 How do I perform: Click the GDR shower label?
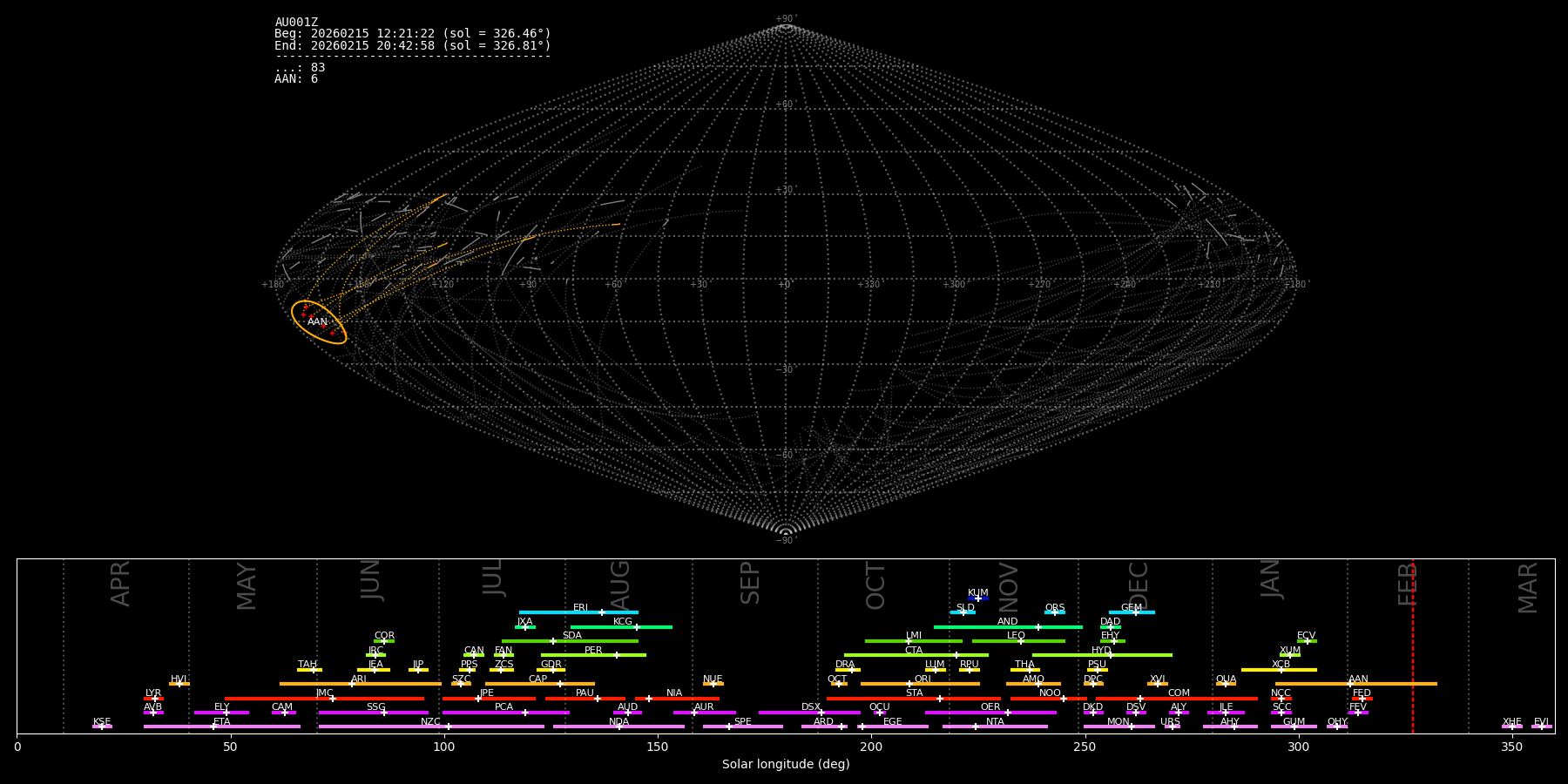click(x=551, y=665)
